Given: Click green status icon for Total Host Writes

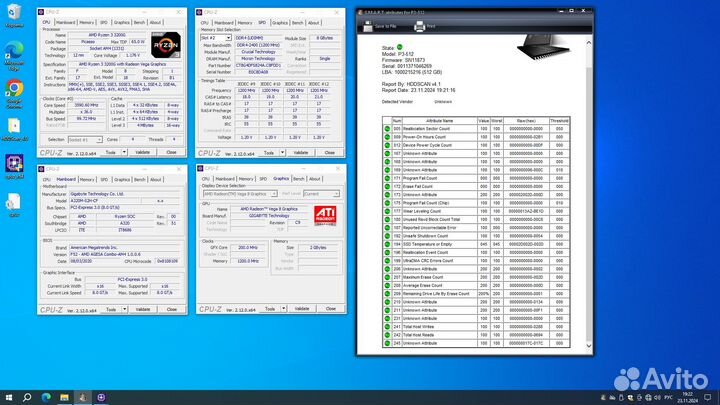Looking at the screenshot, I should (387, 327).
